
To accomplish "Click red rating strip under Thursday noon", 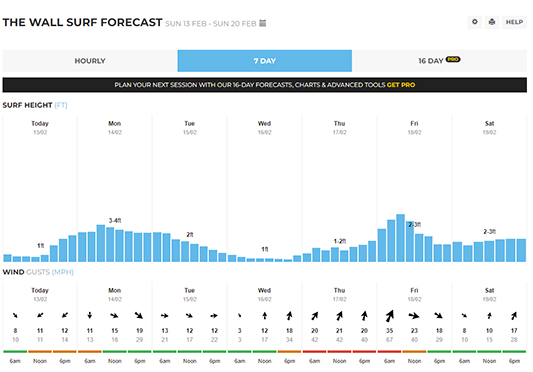I will tap(339, 352).
